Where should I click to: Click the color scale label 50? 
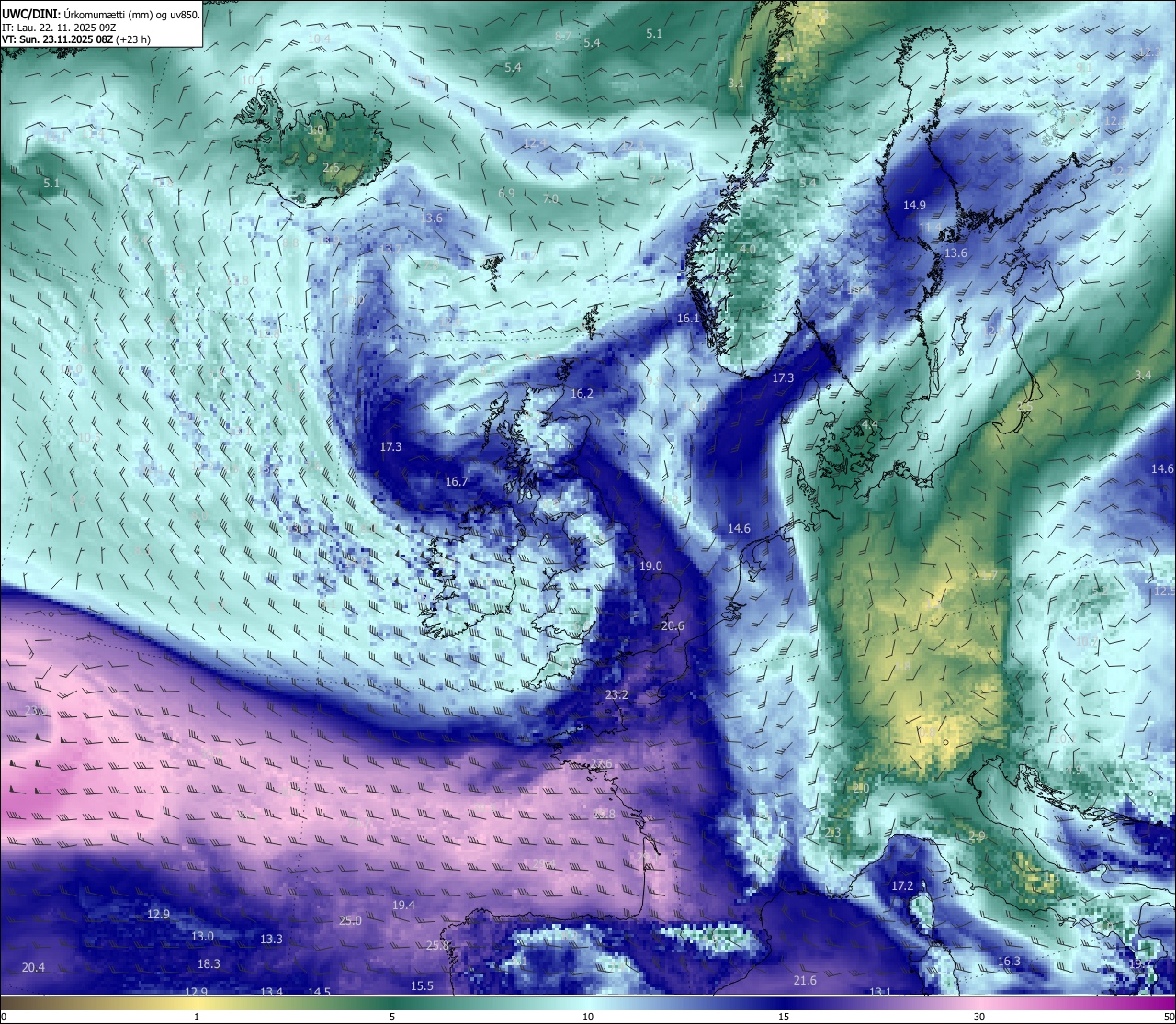[1169, 1017]
